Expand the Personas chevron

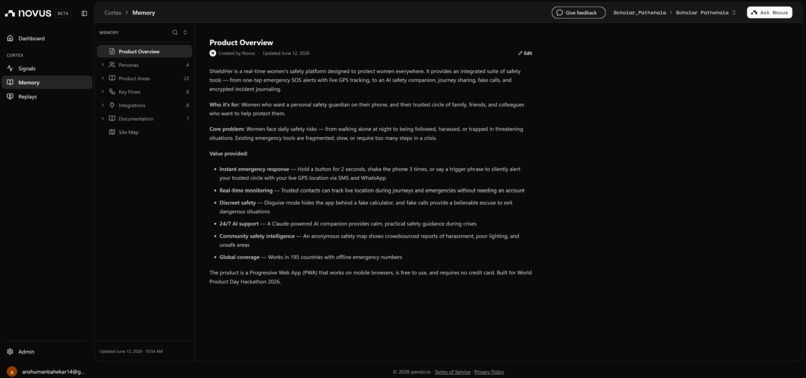click(102, 65)
